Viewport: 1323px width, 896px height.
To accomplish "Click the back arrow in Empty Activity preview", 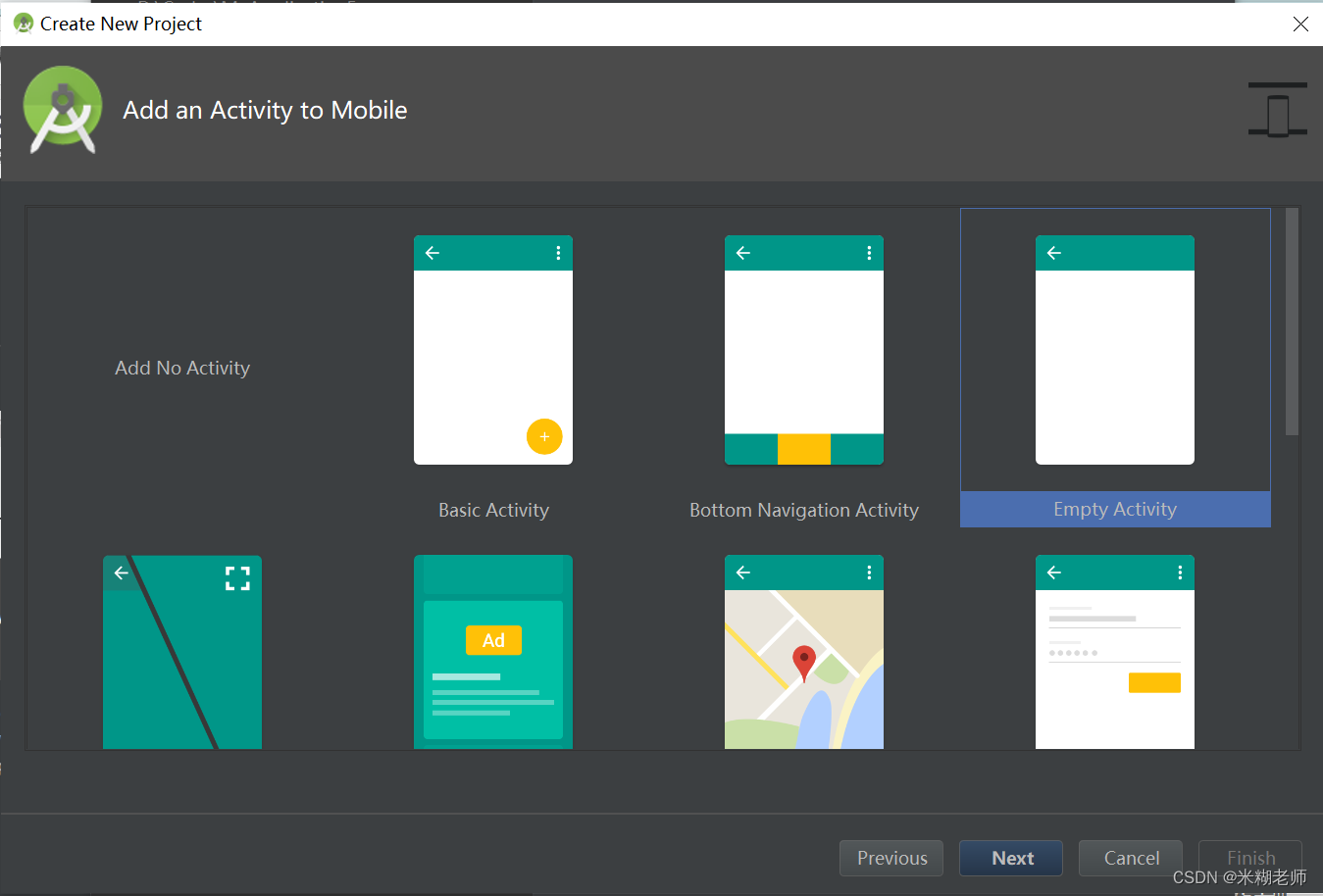I will [x=1054, y=253].
